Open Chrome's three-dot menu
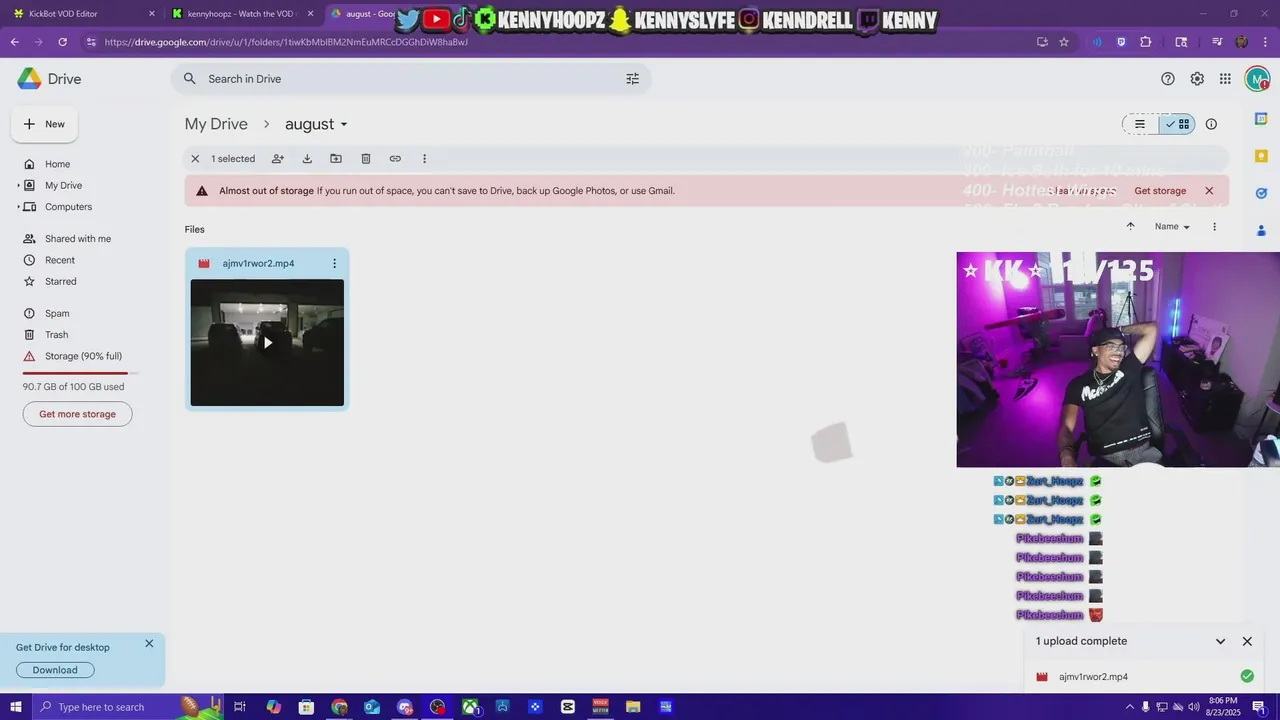The image size is (1280, 720). coord(1263,42)
